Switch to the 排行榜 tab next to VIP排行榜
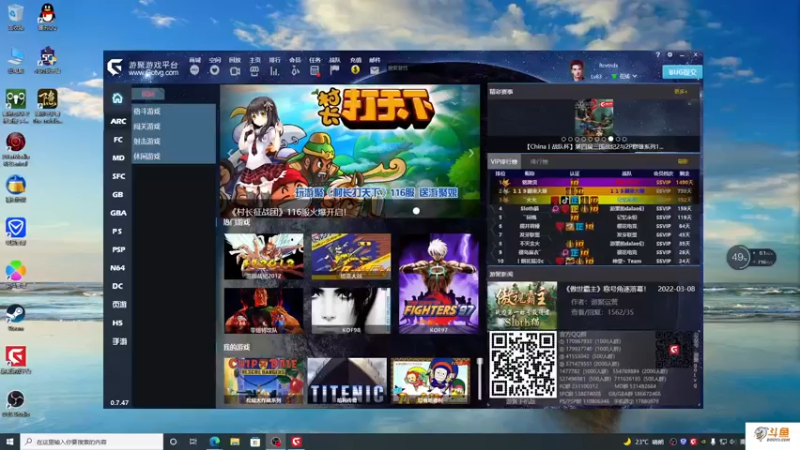The width and height of the screenshot is (800, 450). 539,162
